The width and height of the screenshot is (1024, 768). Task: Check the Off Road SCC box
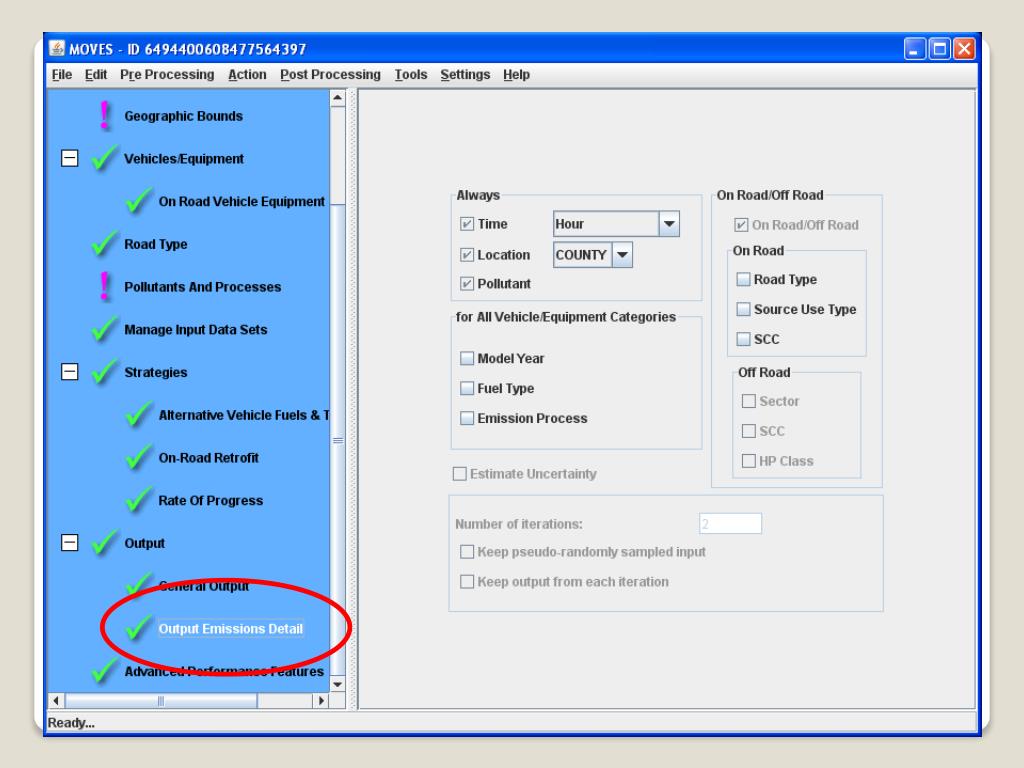pyautogui.click(x=749, y=431)
